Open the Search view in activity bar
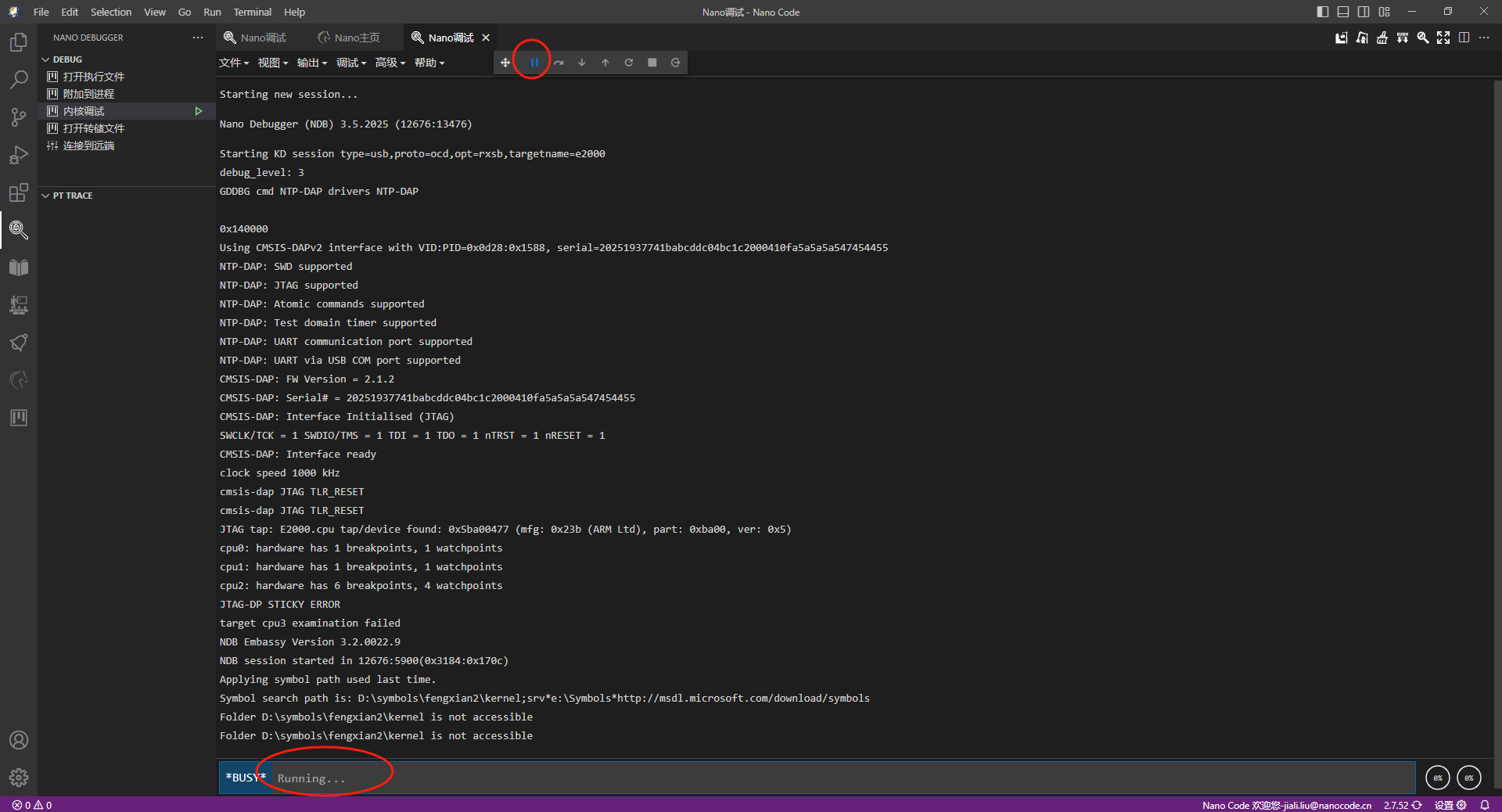Screen dimensions: 1502x812 pos(19,79)
